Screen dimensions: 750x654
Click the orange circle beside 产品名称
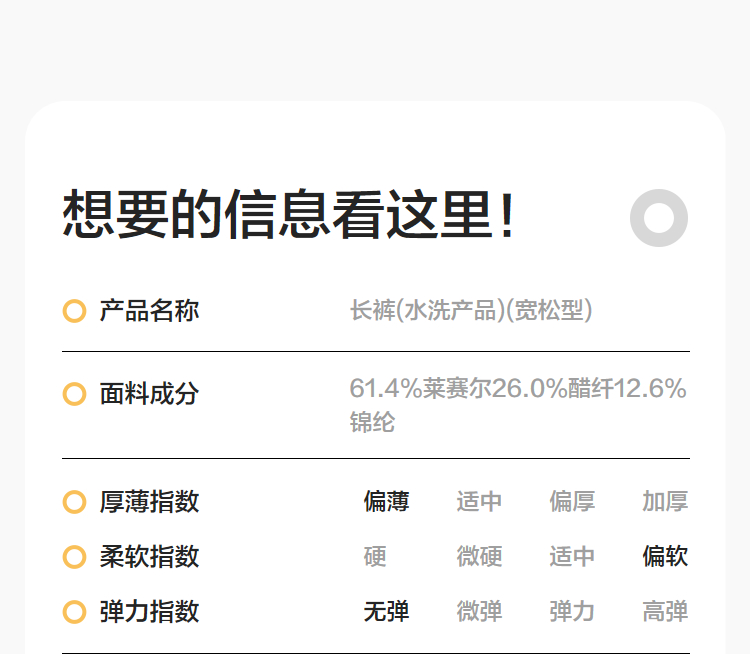tap(75, 311)
